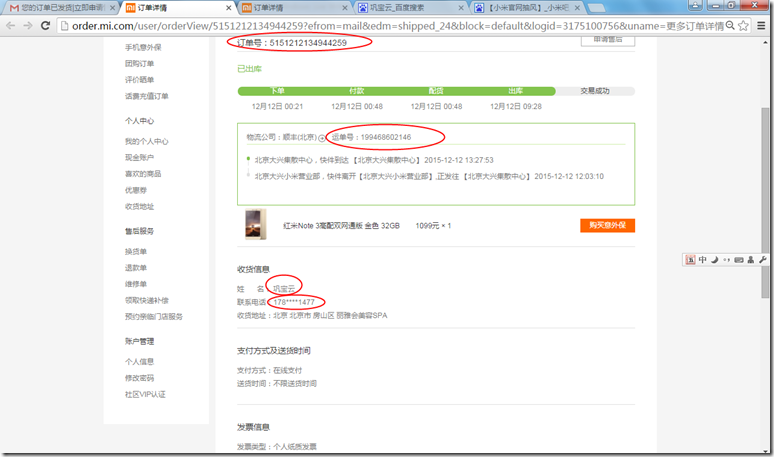Expand logistics company info plus icon
Viewport: 774px width, 457px height.
322,138
